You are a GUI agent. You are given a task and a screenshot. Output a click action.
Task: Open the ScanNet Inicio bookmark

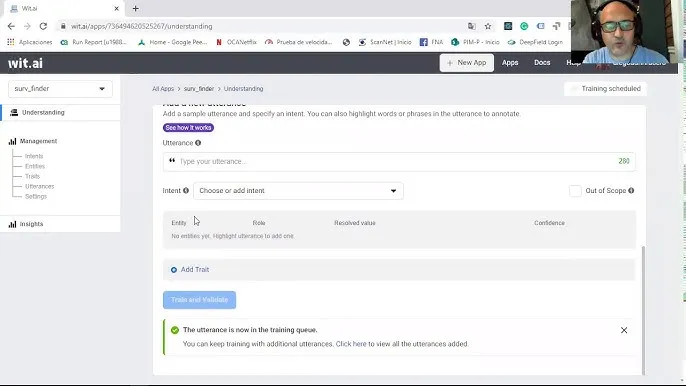(x=385, y=42)
